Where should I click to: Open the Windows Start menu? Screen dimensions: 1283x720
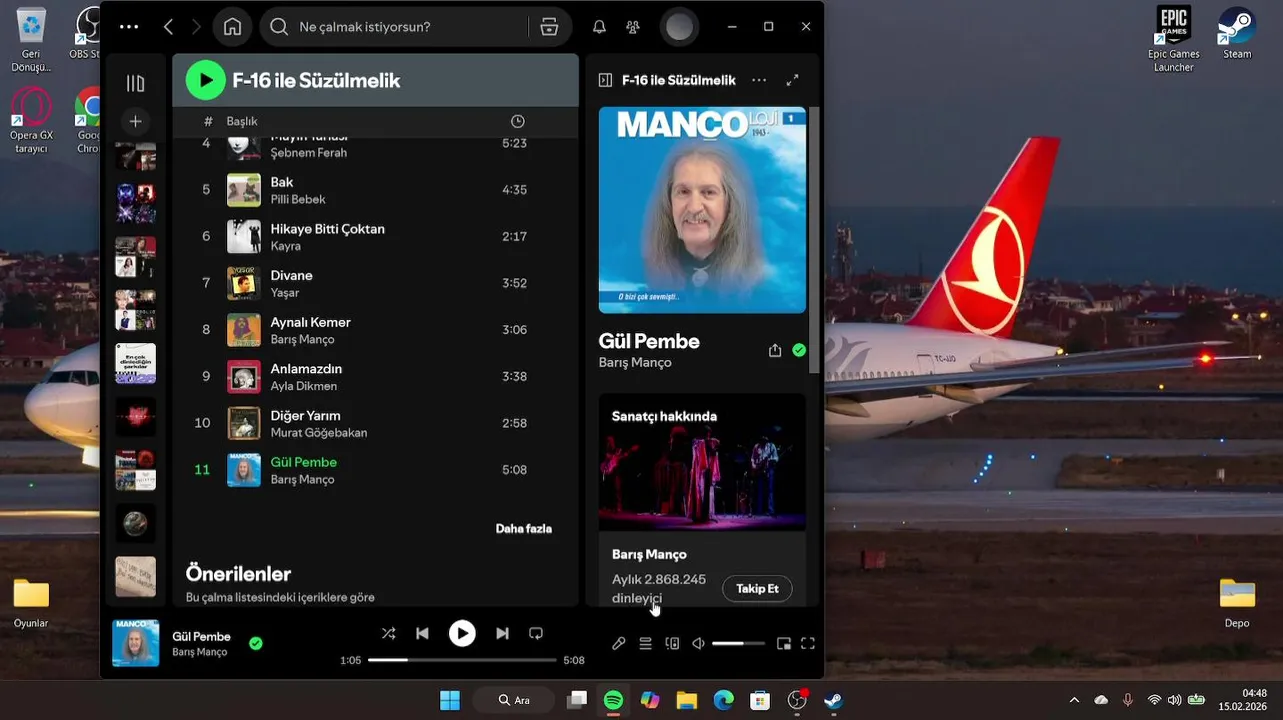[450, 700]
